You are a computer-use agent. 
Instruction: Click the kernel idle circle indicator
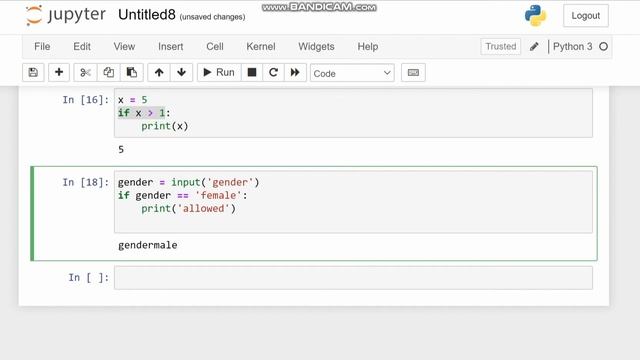click(603, 47)
